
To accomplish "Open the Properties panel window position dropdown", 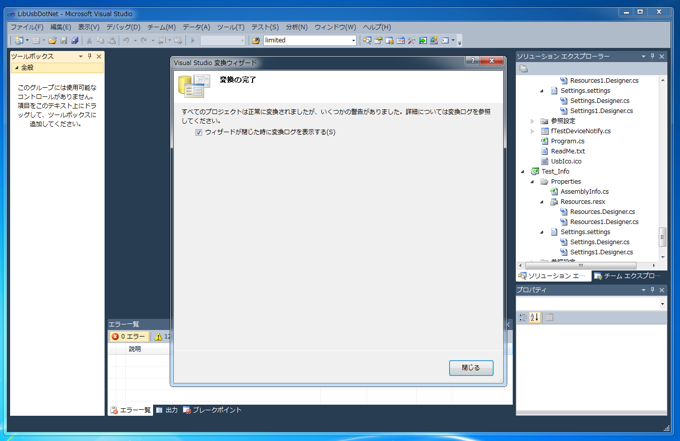I will coord(644,290).
